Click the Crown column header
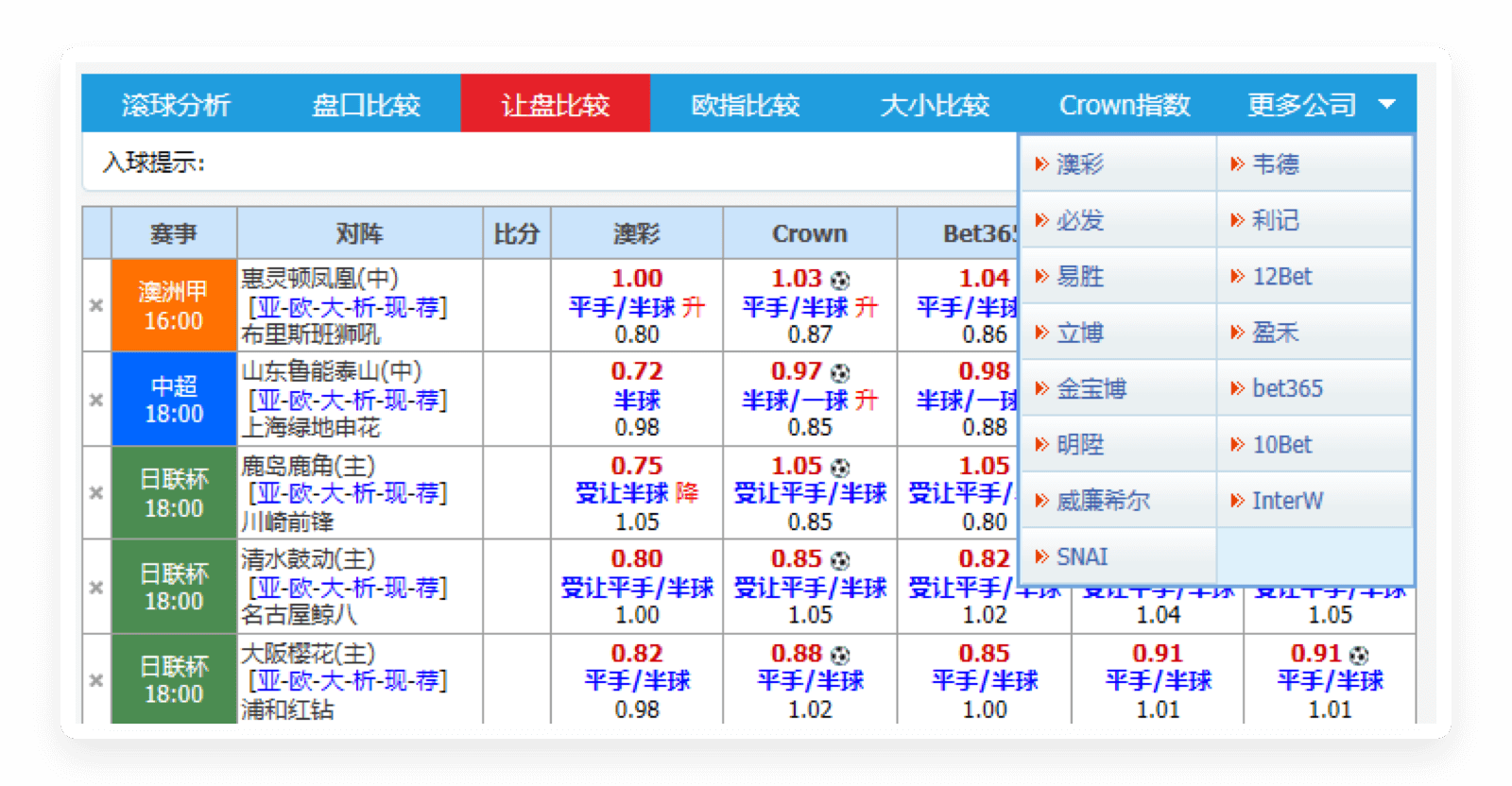This screenshot has width=1512, height=786. coord(810,233)
